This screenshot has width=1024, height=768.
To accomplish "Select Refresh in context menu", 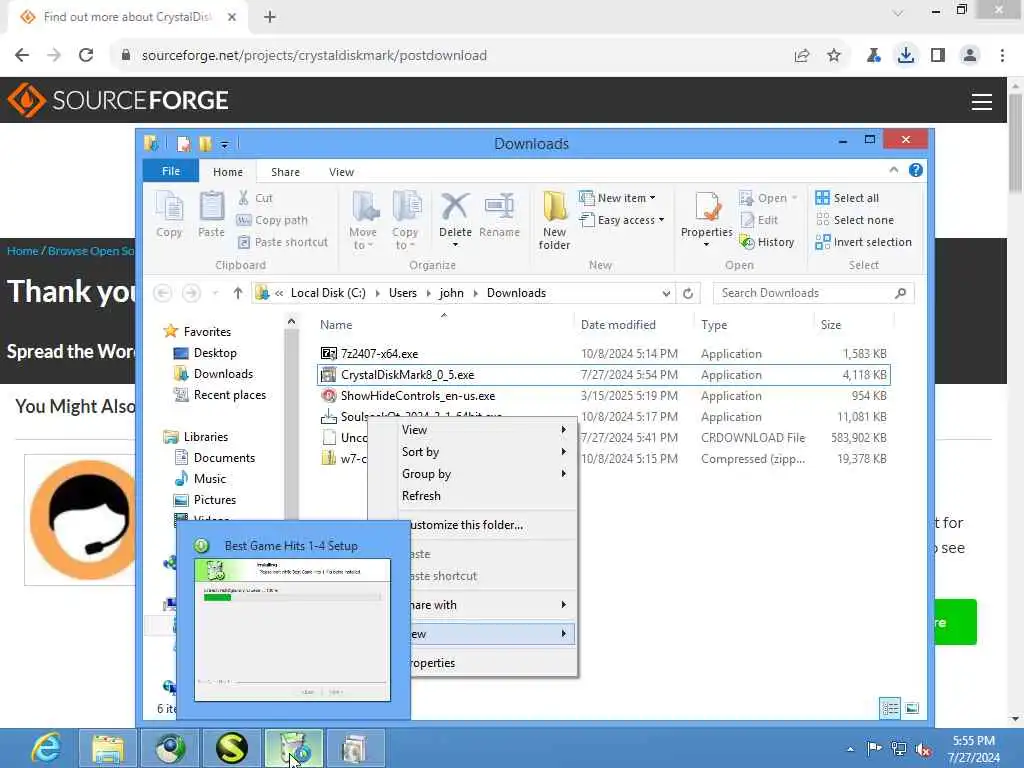I will pyautogui.click(x=485, y=496).
